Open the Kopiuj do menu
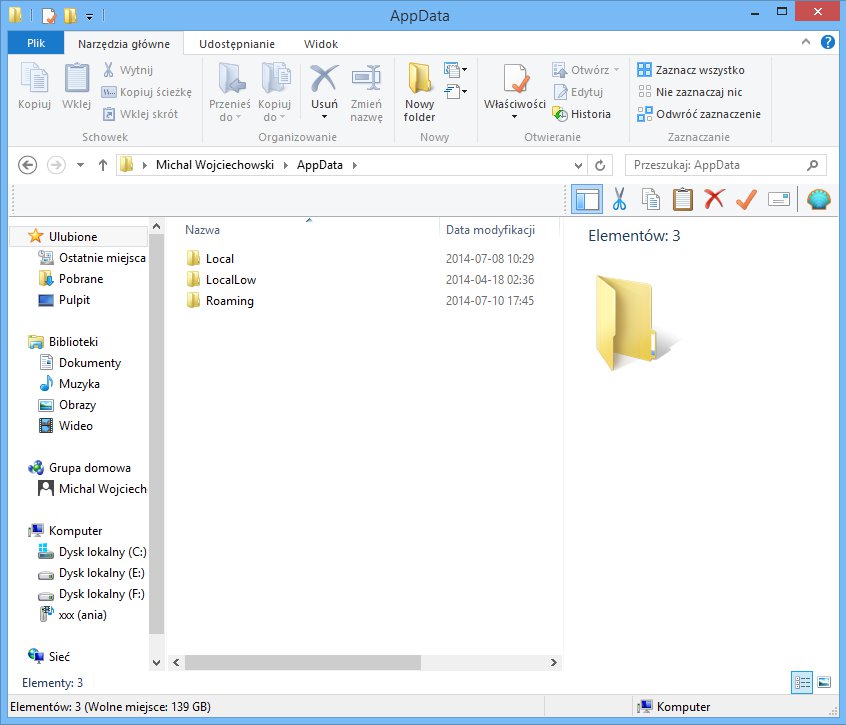Image resolution: width=846 pixels, height=725 pixels. pyautogui.click(x=275, y=92)
